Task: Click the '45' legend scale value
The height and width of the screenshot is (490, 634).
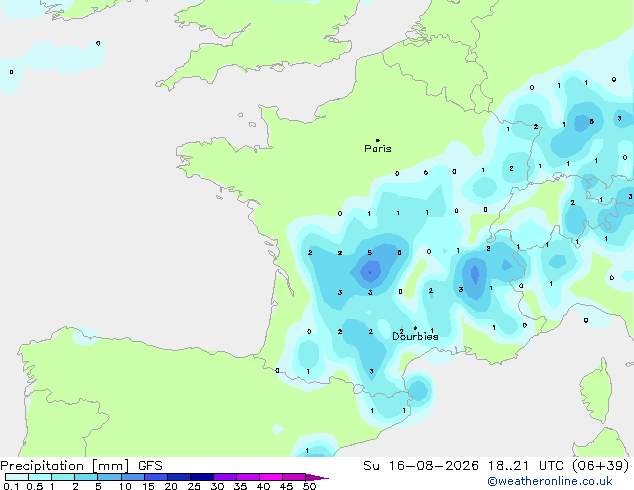Action: pos(286,486)
